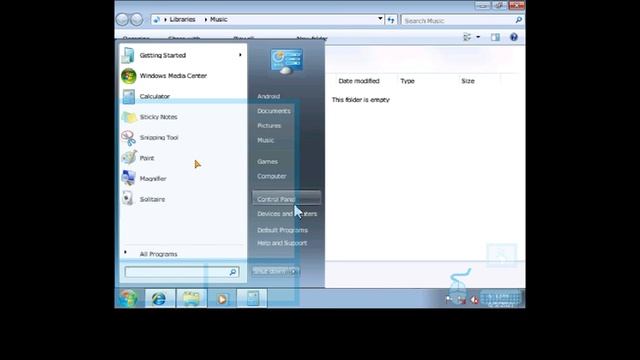Viewport: 640px width, 360px height.
Task: Open Default Programs
Action: 282,230
